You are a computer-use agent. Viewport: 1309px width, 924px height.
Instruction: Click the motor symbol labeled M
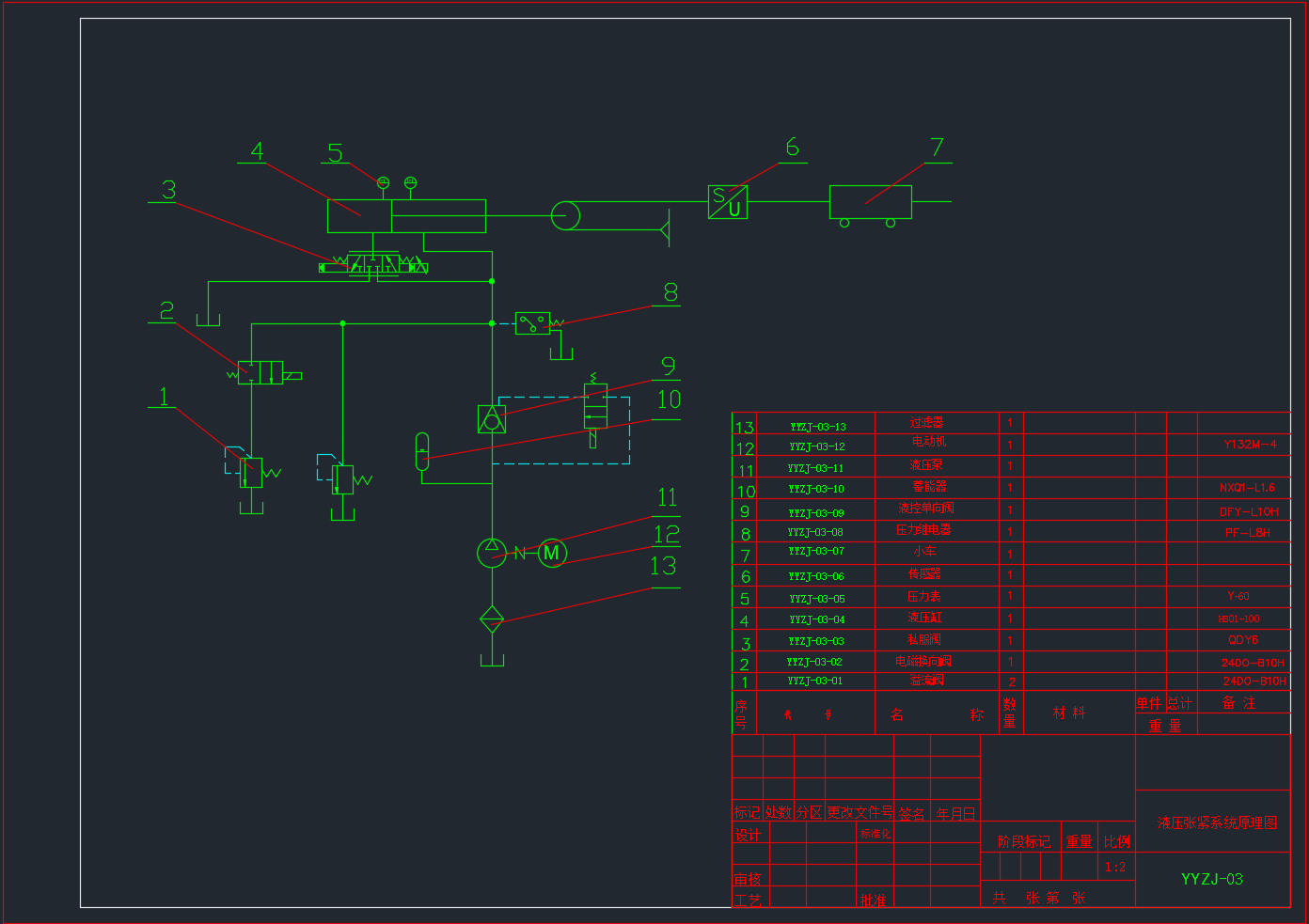tap(552, 553)
